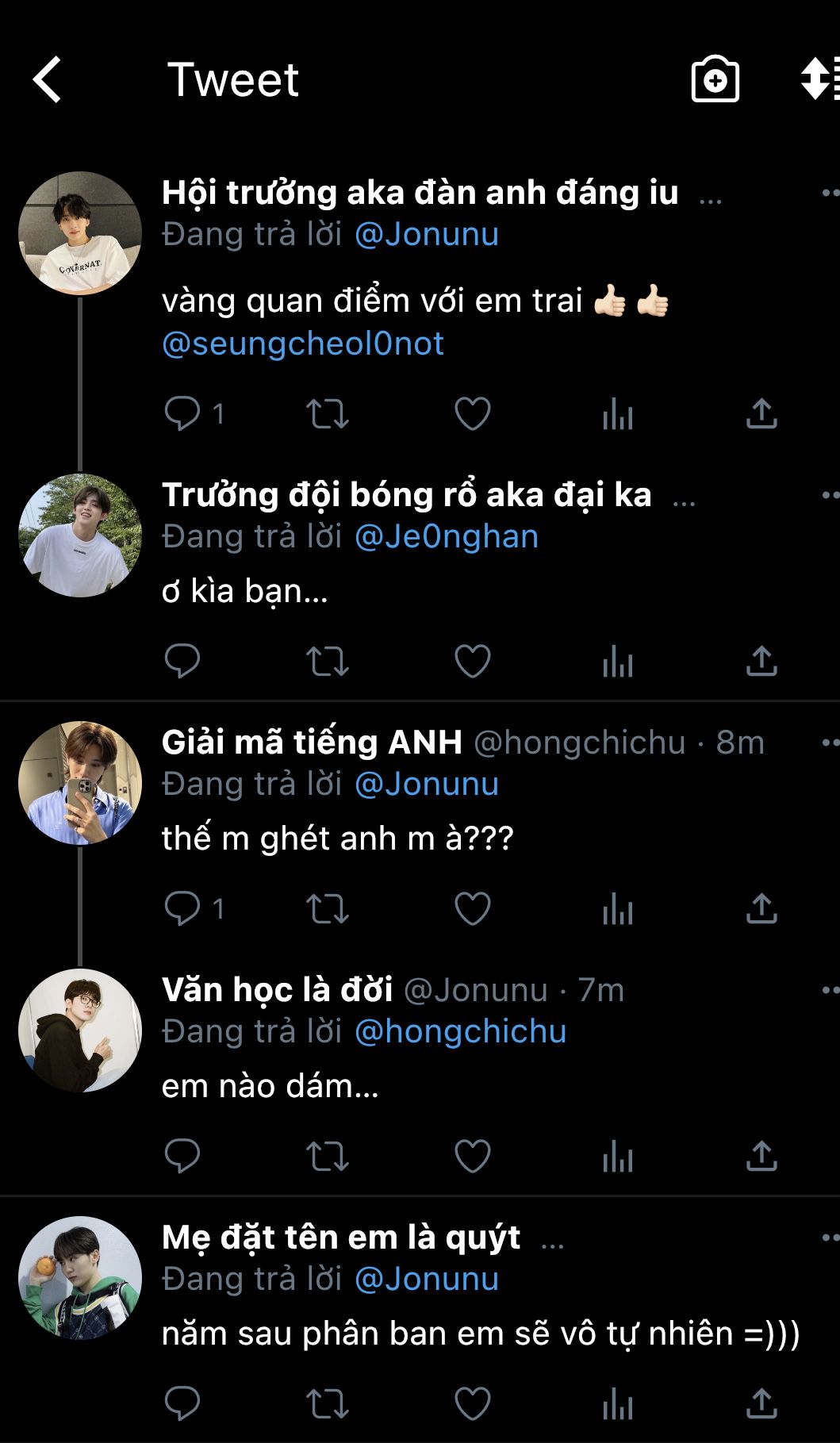This screenshot has height=1443, width=840.
Task: Retweet the 'năm sau phân ban' tweet
Action: [x=328, y=1403]
